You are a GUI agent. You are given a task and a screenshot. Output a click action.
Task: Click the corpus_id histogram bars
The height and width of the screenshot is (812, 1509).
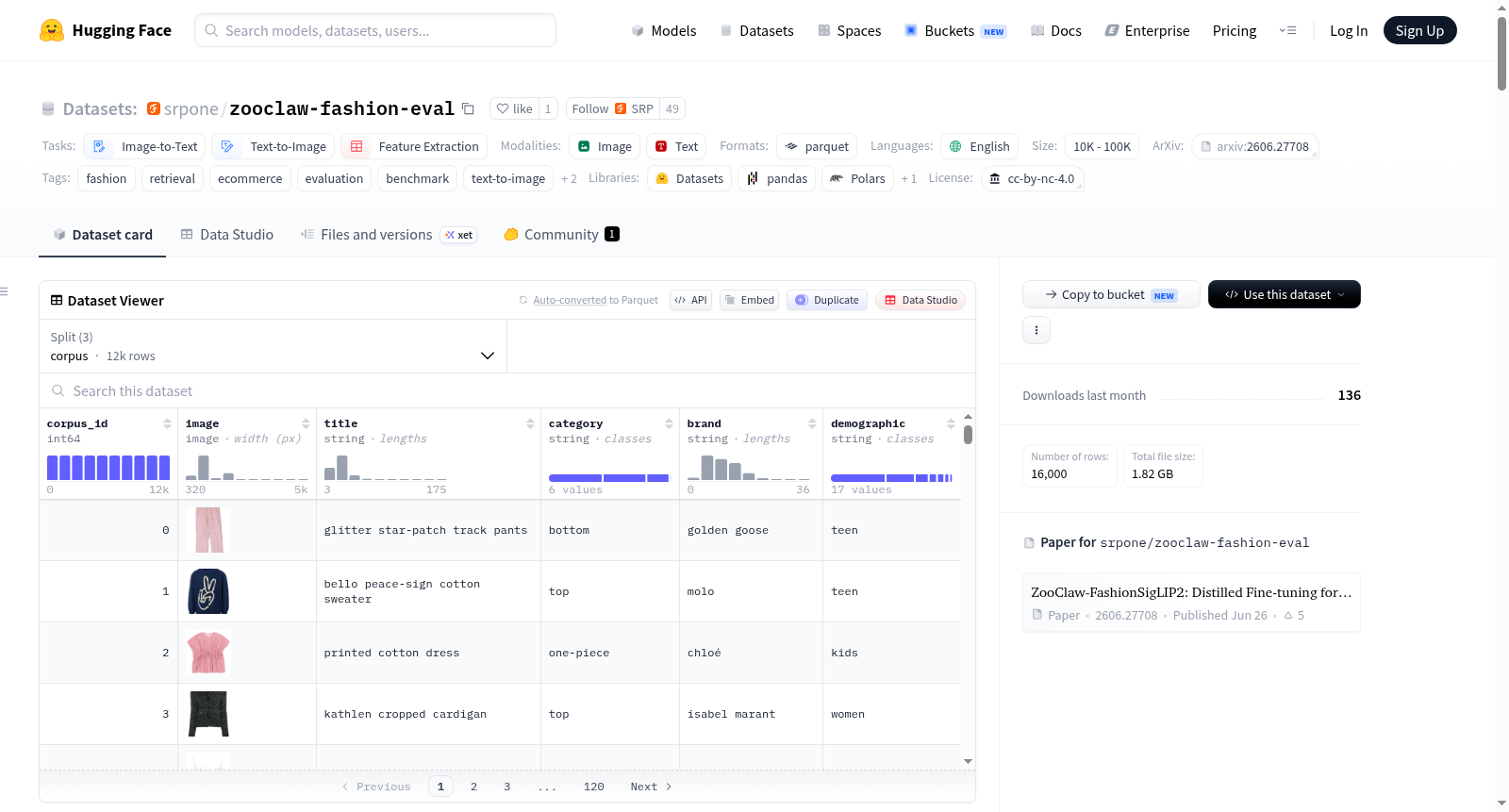[108, 468]
